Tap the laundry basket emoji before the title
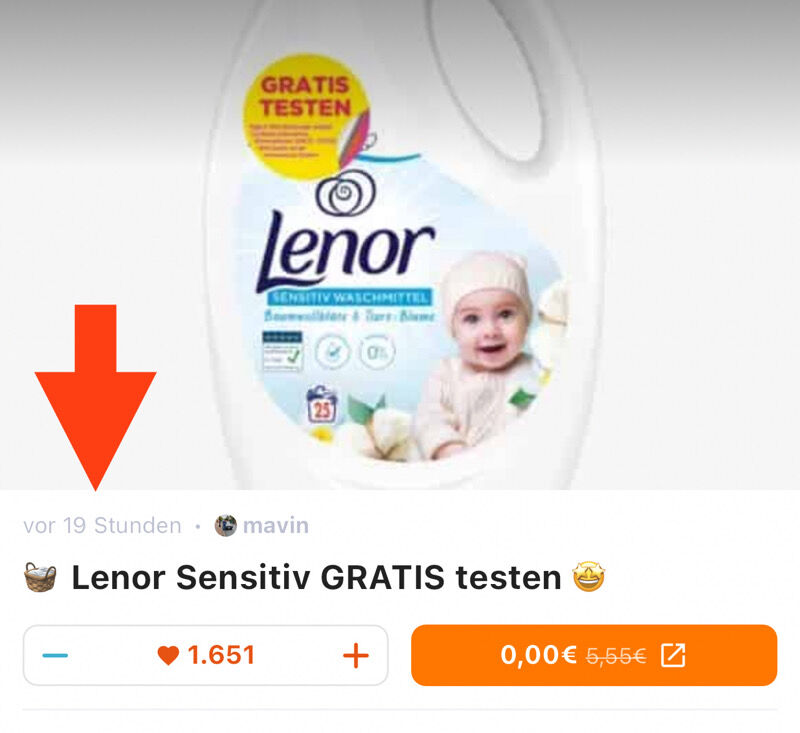 click(x=40, y=577)
